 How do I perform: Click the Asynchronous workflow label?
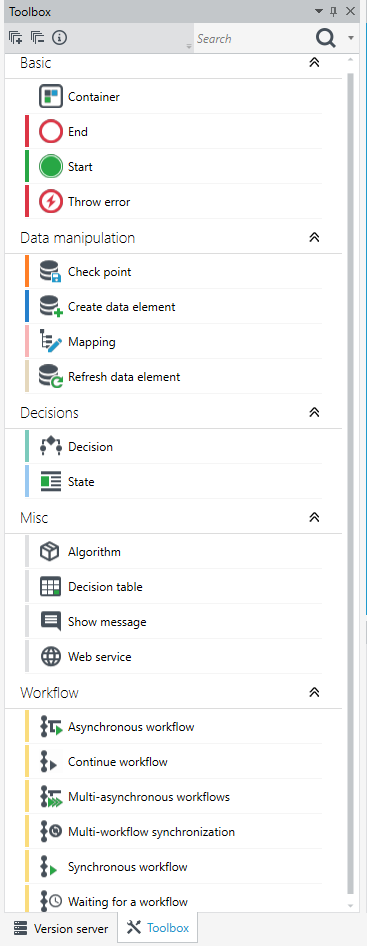click(131, 727)
